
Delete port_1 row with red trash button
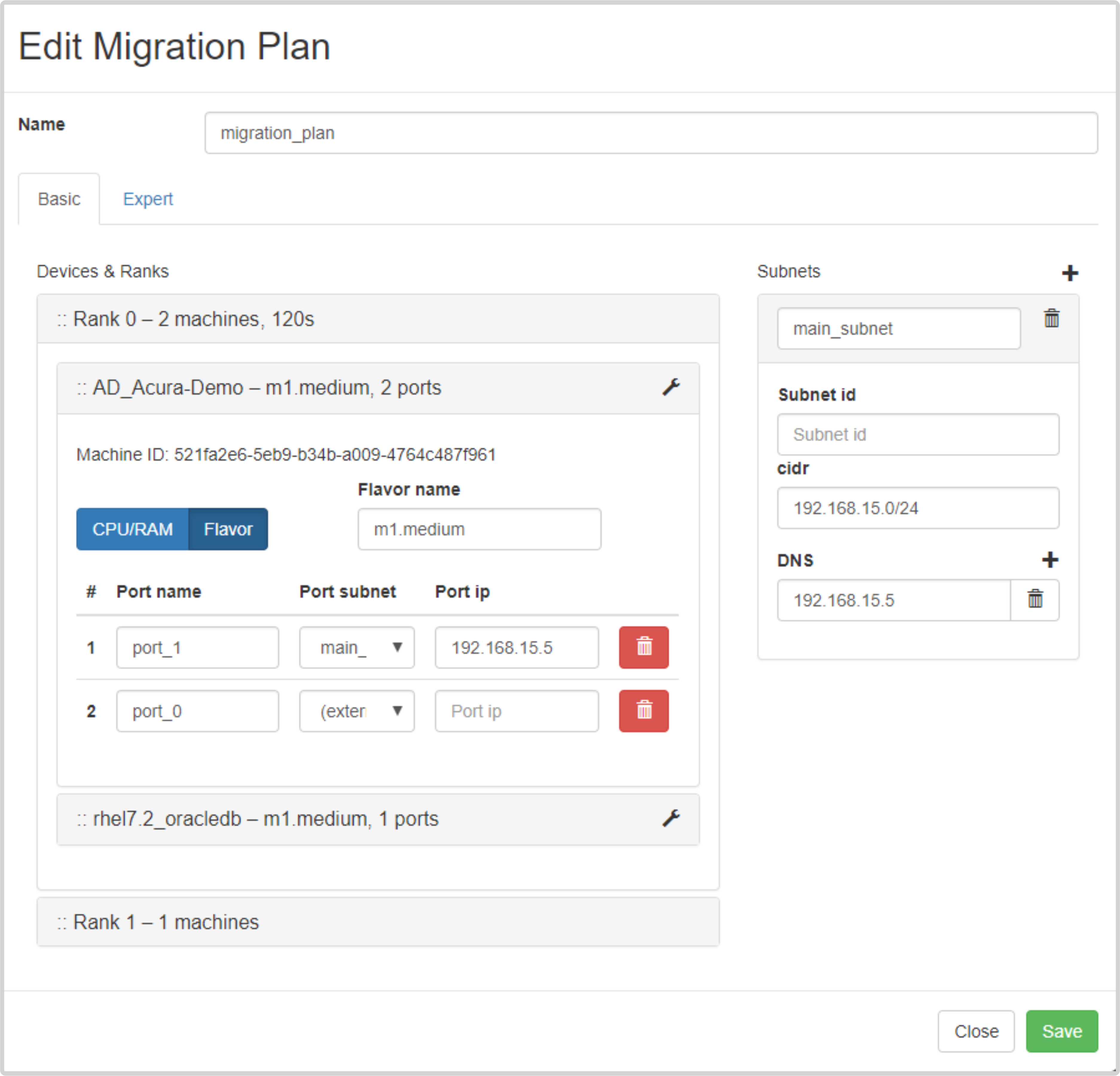tap(643, 647)
